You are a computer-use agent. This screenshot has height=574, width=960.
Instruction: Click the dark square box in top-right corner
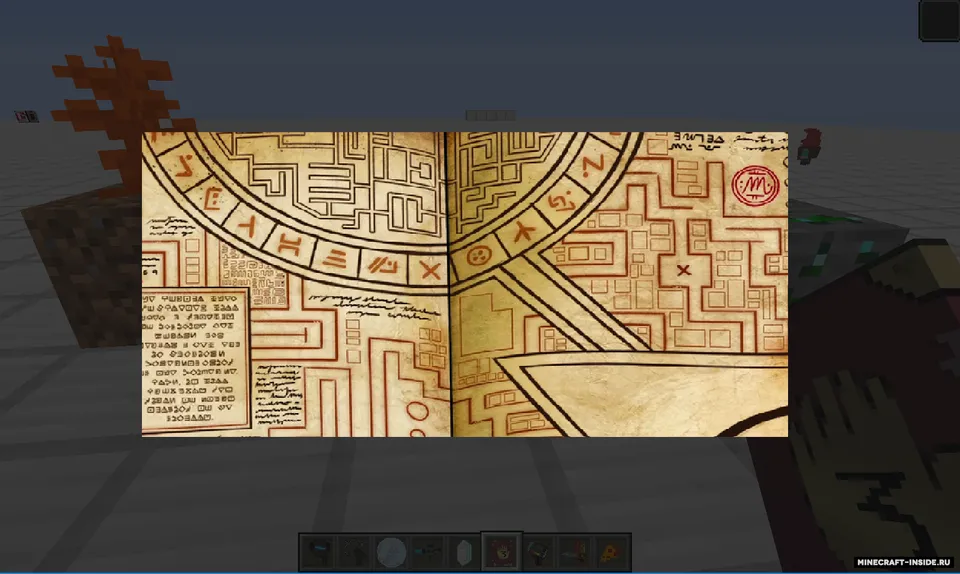tap(939, 20)
